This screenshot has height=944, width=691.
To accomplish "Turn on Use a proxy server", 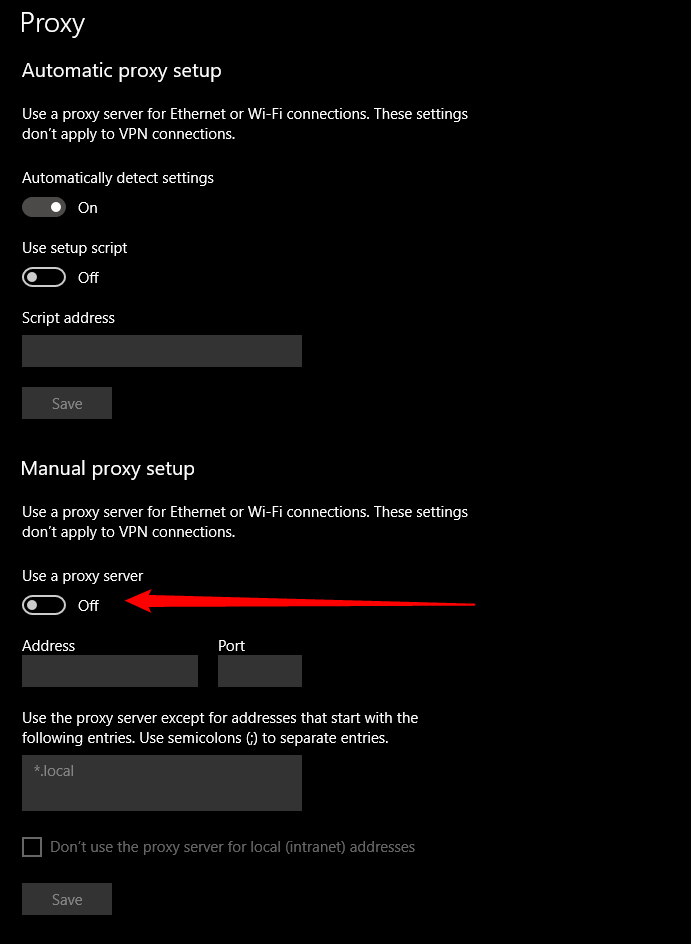I will [43, 604].
